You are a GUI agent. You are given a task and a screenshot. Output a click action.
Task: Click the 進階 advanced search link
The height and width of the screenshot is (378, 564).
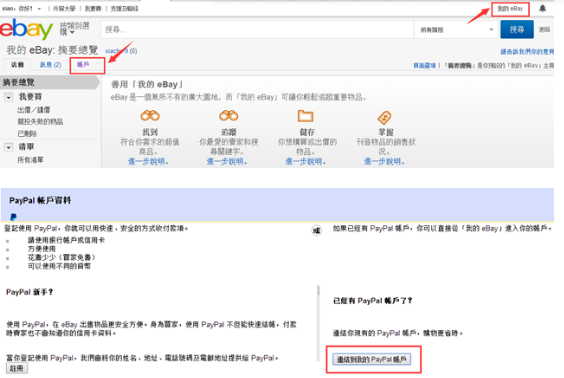pos(544,29)
